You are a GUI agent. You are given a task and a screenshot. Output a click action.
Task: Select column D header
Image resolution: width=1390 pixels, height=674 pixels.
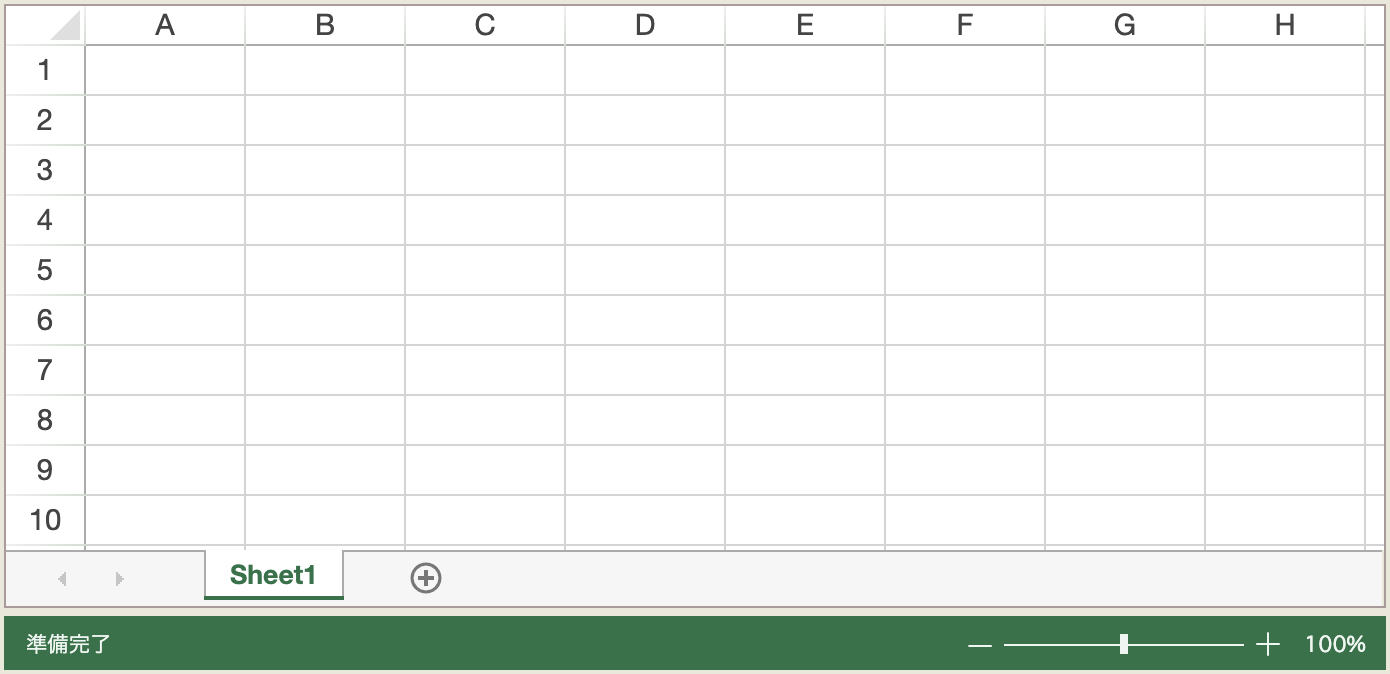645,26
